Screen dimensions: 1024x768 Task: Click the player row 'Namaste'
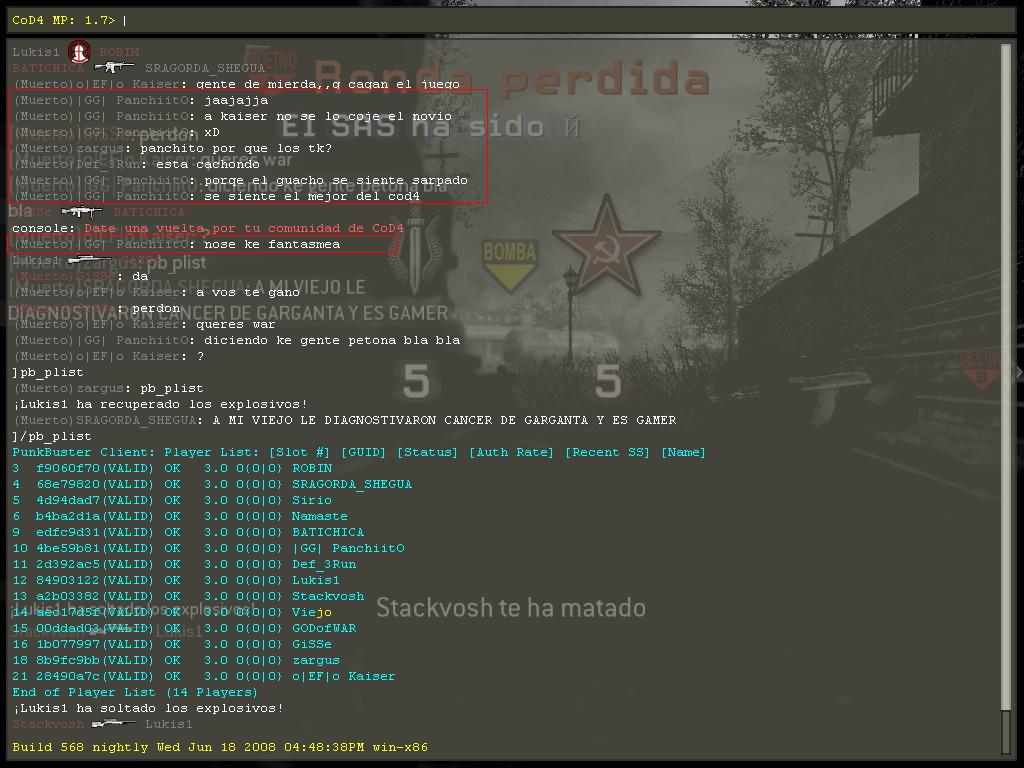pos(180,516)
